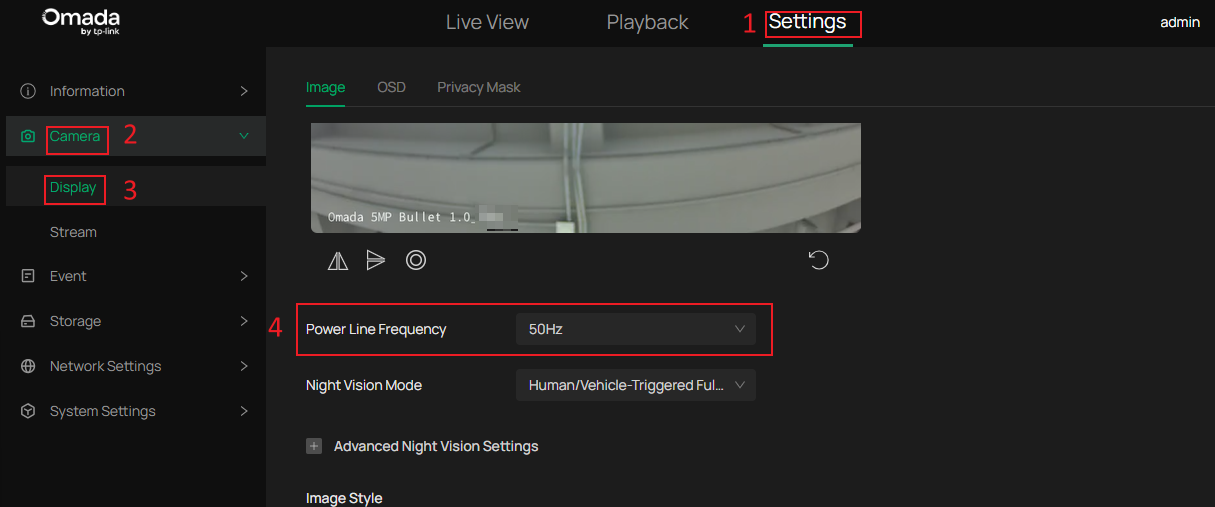1215x507 pixels.
Task: Click the Night Vision Mode label
Action: (x=364, y=385)
